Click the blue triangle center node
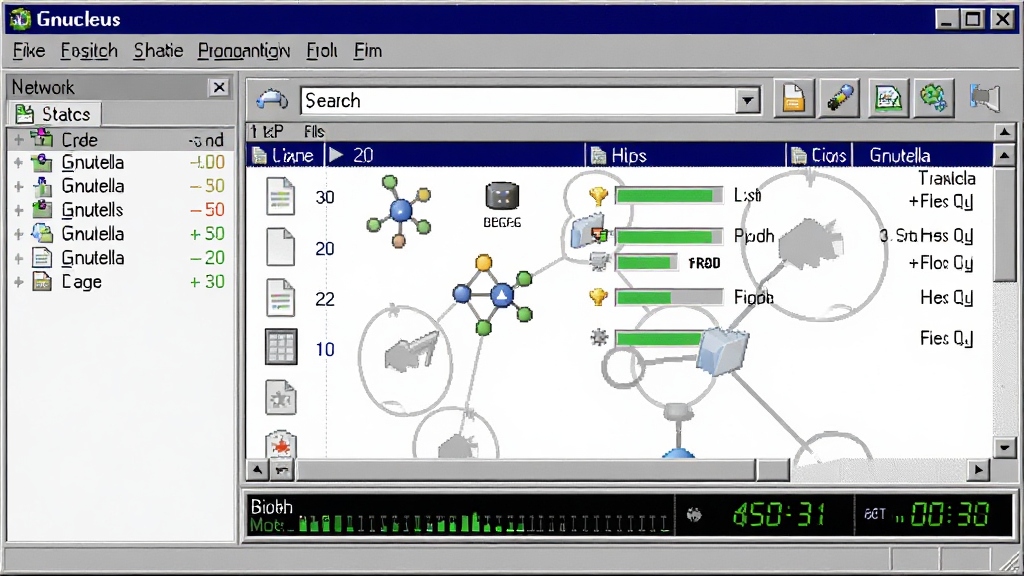Screen dimensions: 1024x576 click(502, 295)
